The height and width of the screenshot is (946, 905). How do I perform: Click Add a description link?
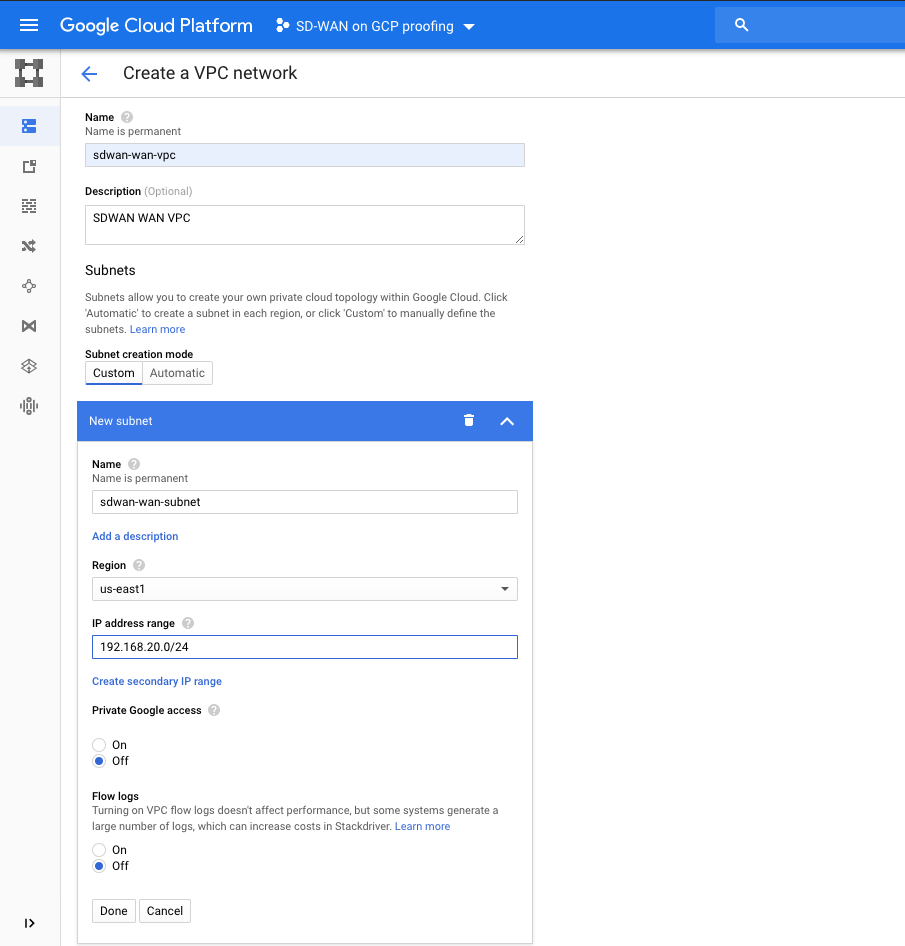(135, 536)
